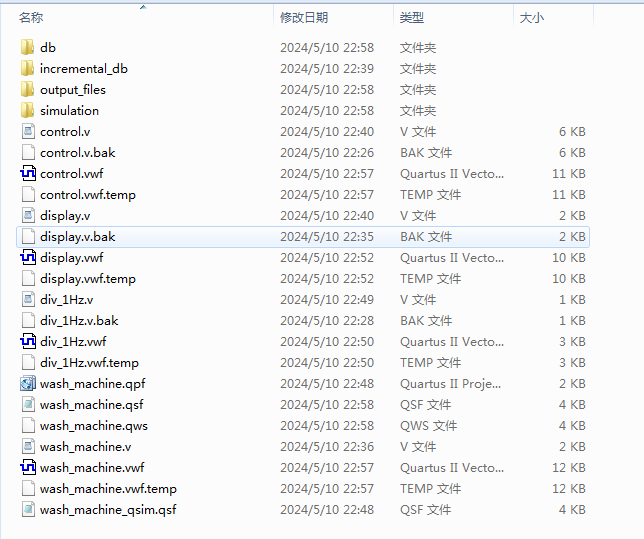Click the incremental_db folder icon
Screen dimensions: 644x539
point(28,69)
